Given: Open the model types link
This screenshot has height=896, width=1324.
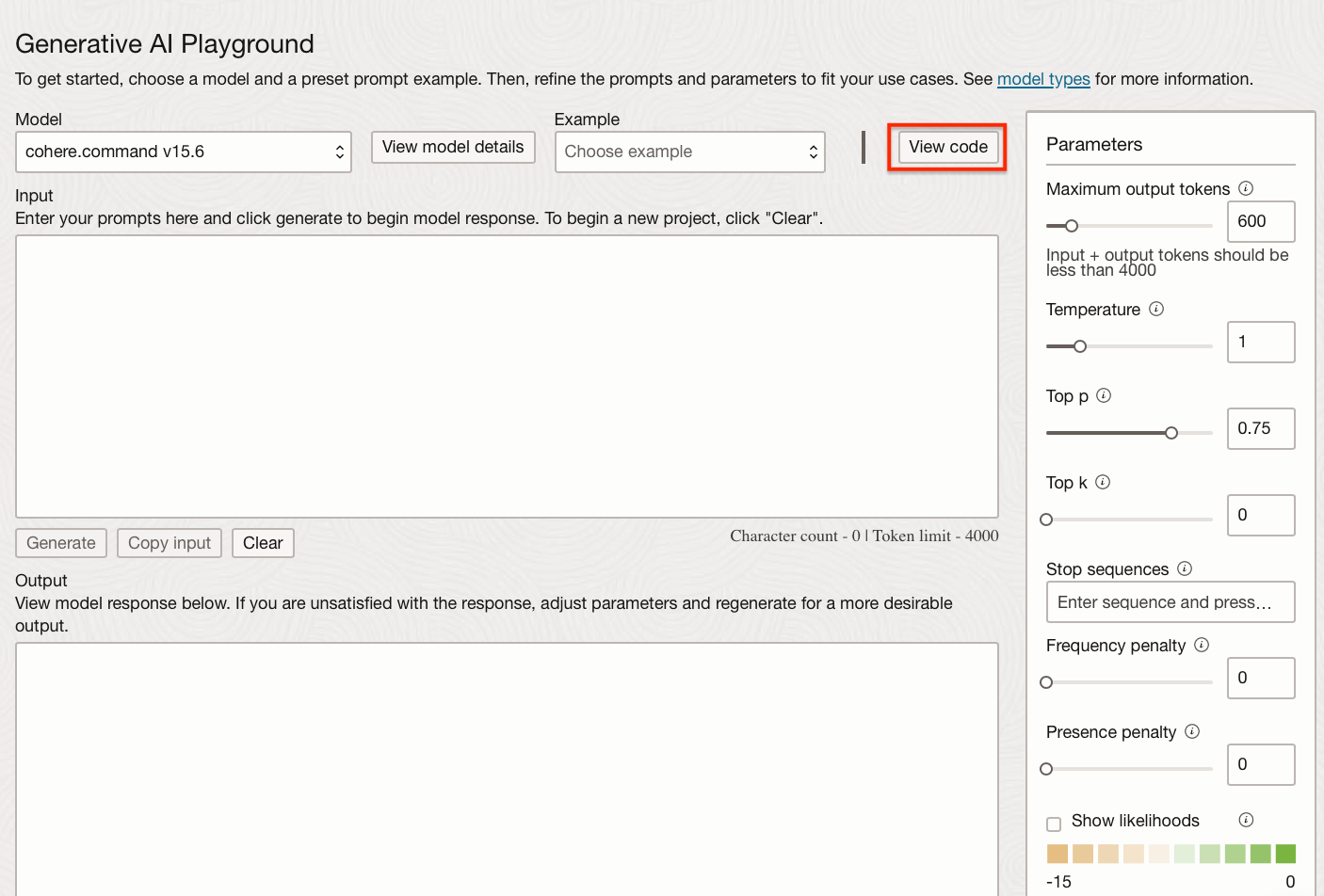Looking at the screenshot, I should (x=1043, y=79).
